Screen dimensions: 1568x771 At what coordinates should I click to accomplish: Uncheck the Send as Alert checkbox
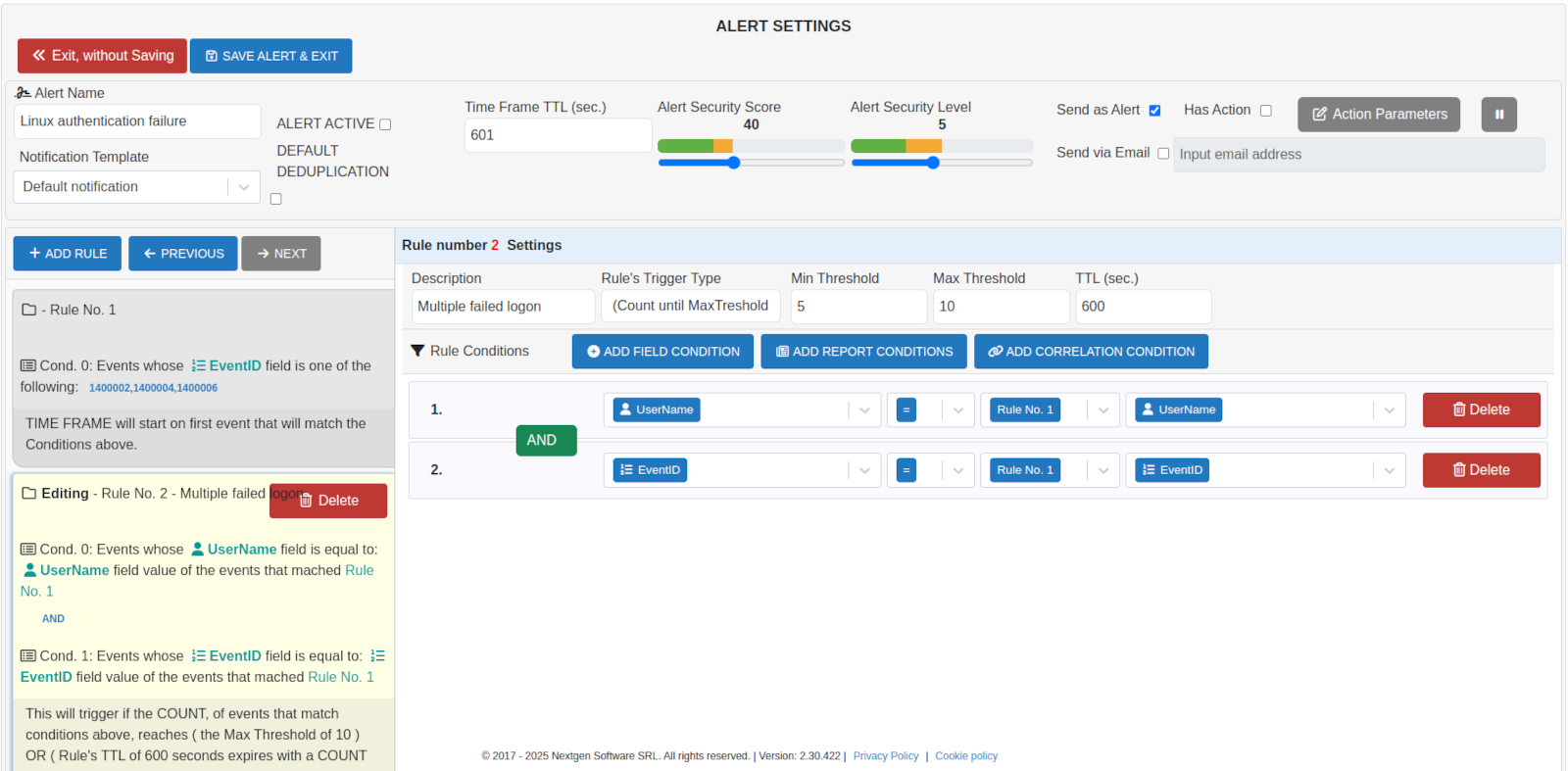click(x=1154, y=111)
